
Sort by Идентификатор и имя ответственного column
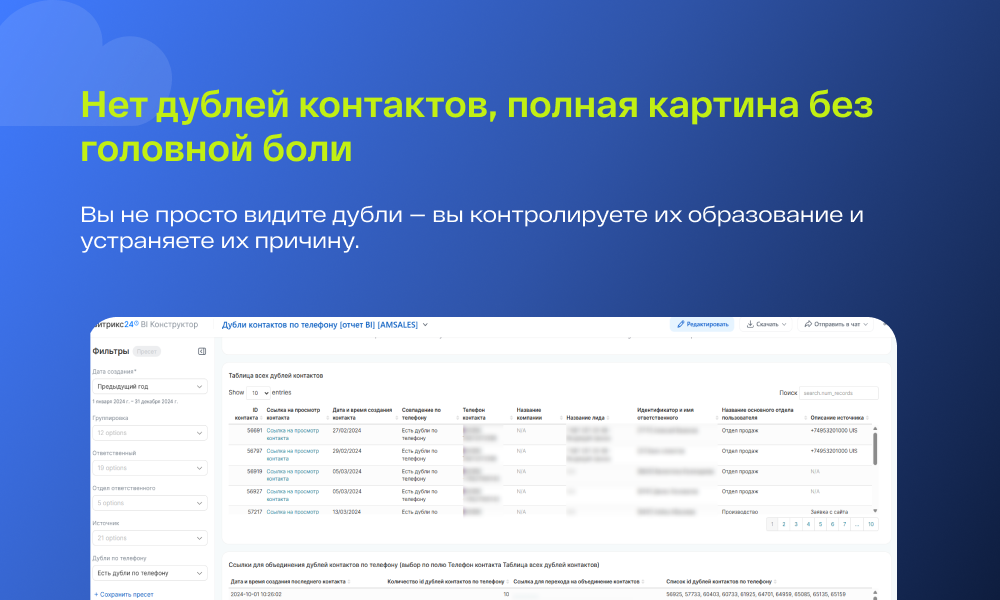tap(717, 418)
